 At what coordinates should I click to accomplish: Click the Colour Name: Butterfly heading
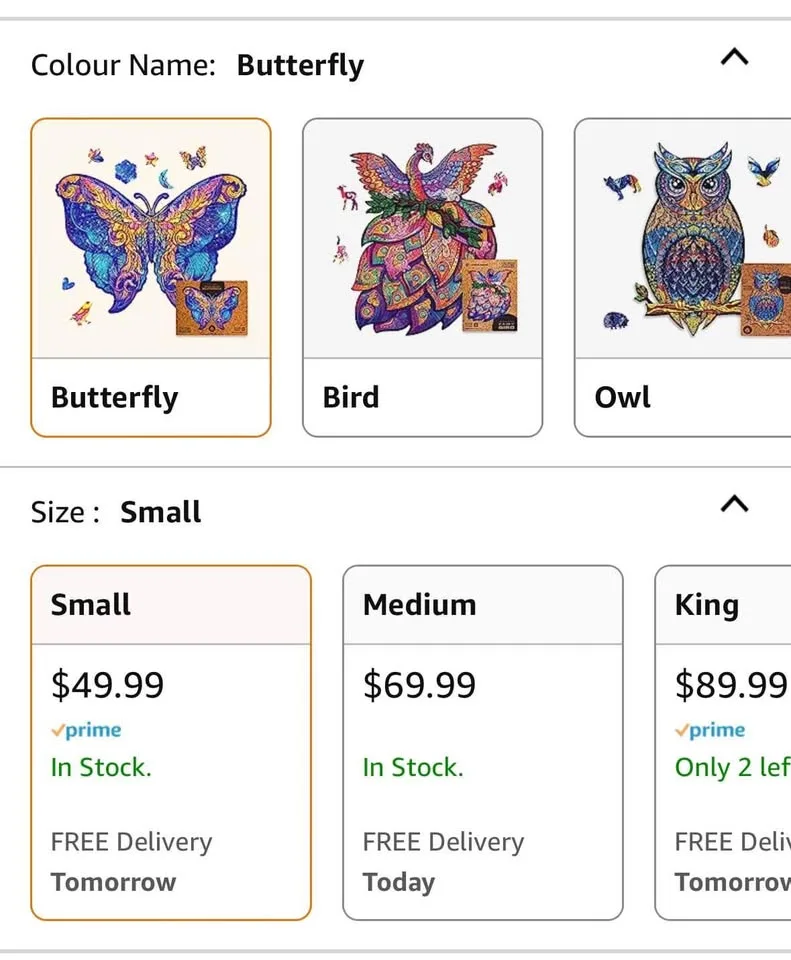(197, 65)
